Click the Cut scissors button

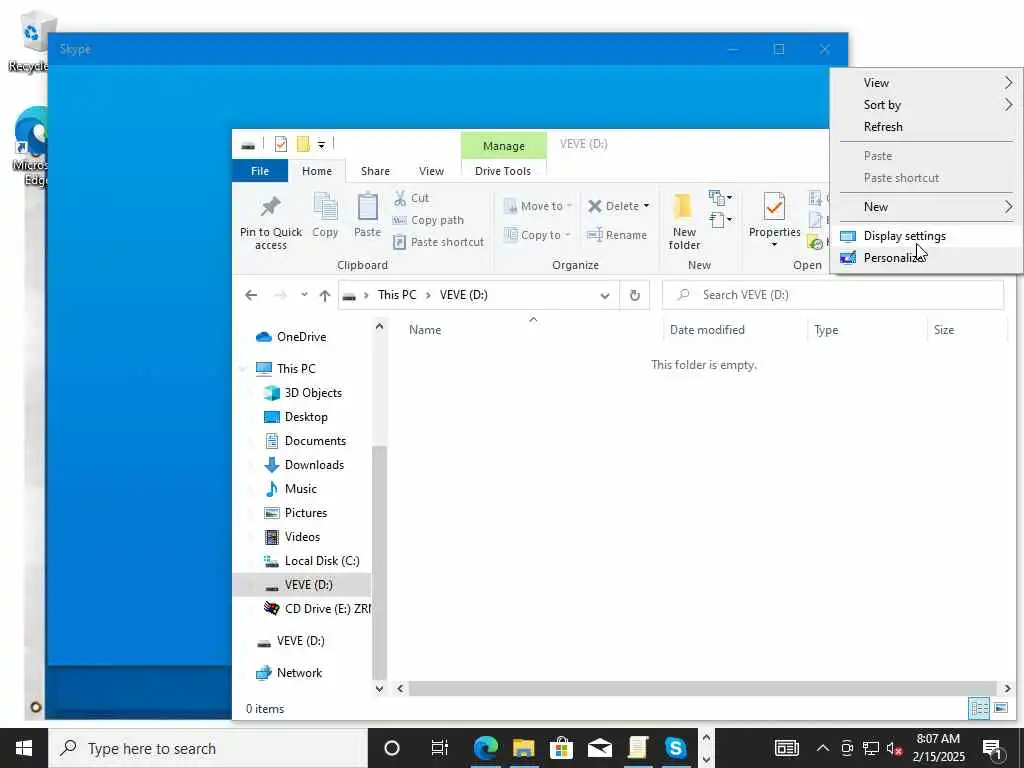pos(411,198)
